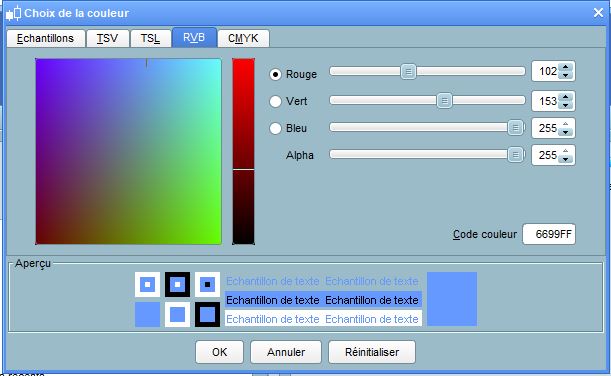
Task: Click the Code couleur label
Action: pos(485,234)
